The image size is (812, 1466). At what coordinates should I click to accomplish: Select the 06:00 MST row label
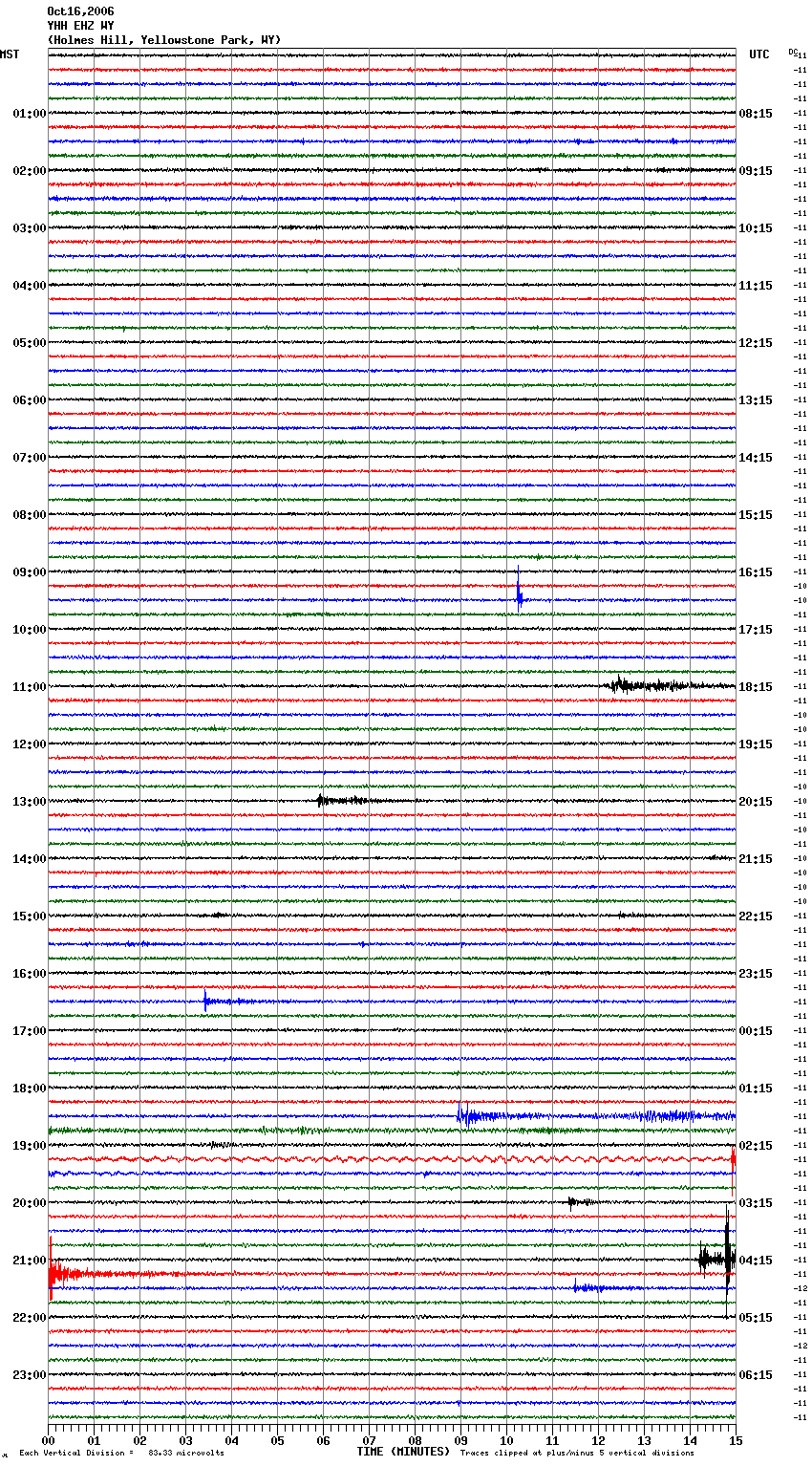coord(30,400)
